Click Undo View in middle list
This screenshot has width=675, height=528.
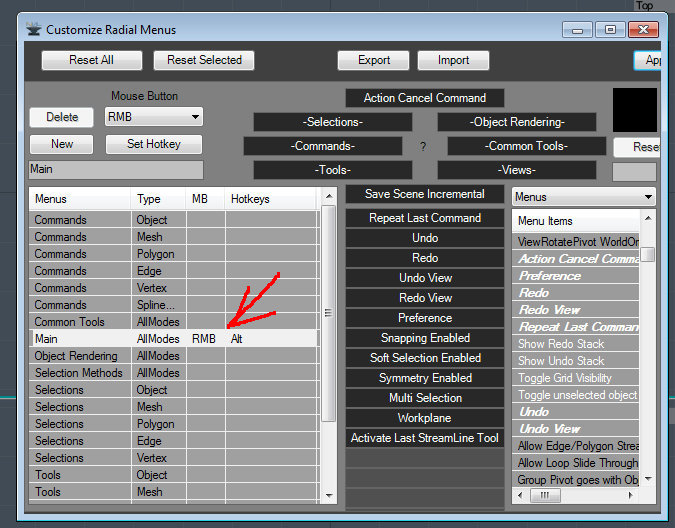click(425, 278)
